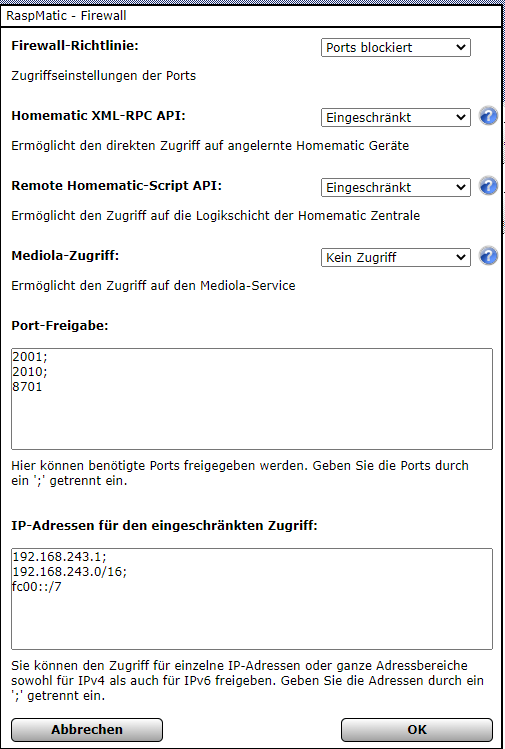This screenshot has height=749, width=505.
Task: Open help for Homematic XML-RPC API
Action: [488, 117]
